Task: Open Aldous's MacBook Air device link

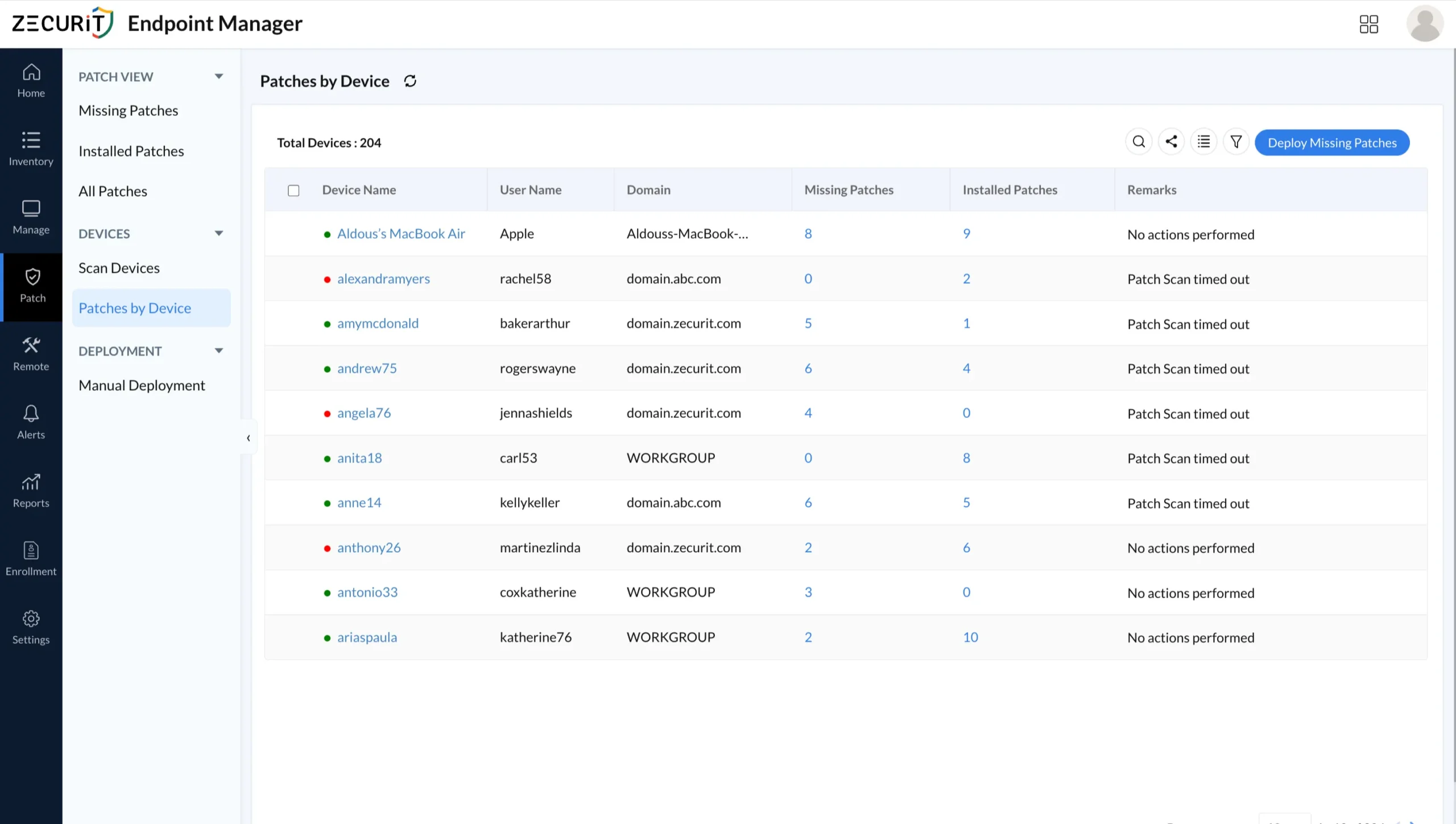Action: coord(401,234)
